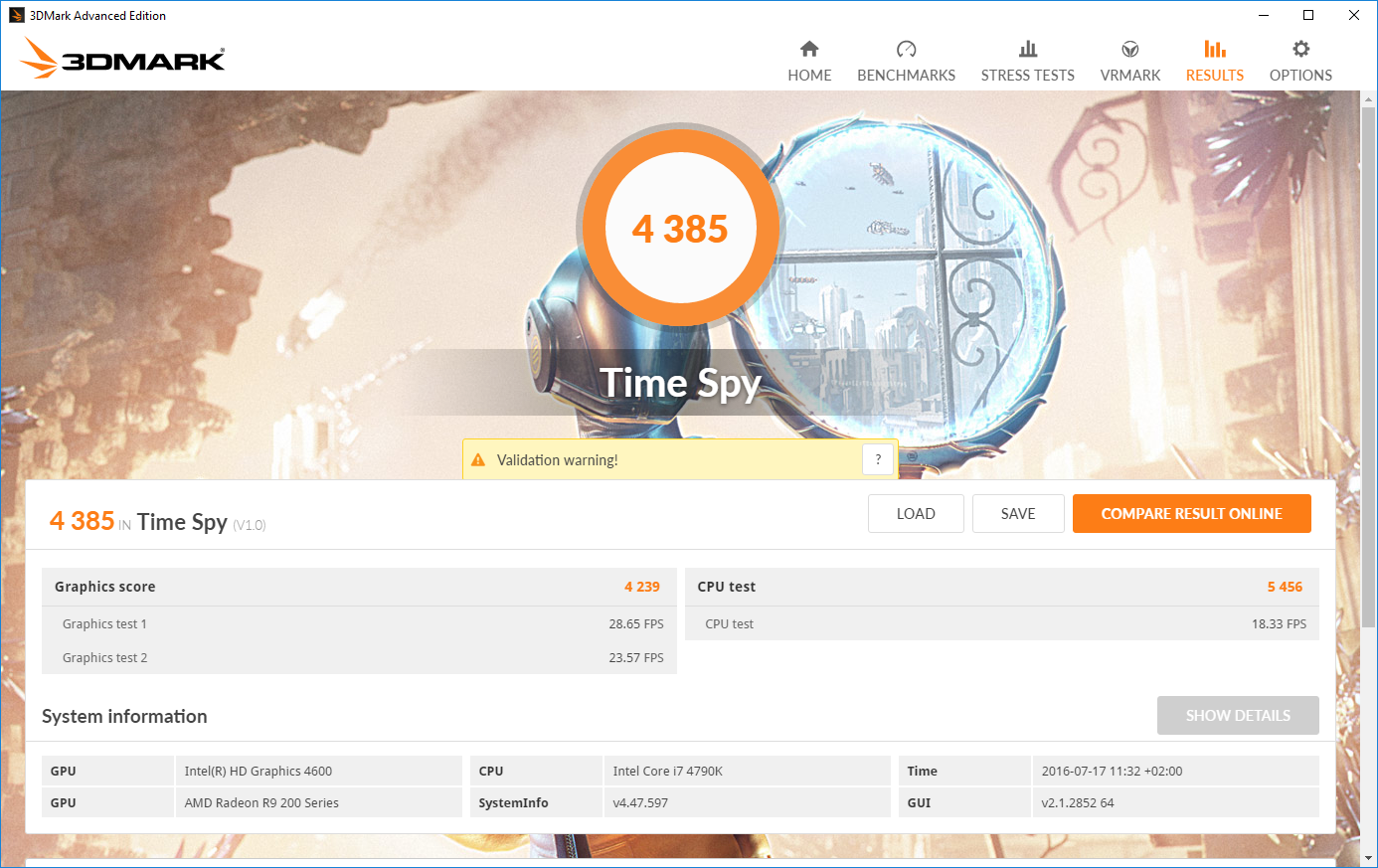Screen dimensions: 1378x868
Task: Select the STRESS TESTS tab label
Action: 1028,76
